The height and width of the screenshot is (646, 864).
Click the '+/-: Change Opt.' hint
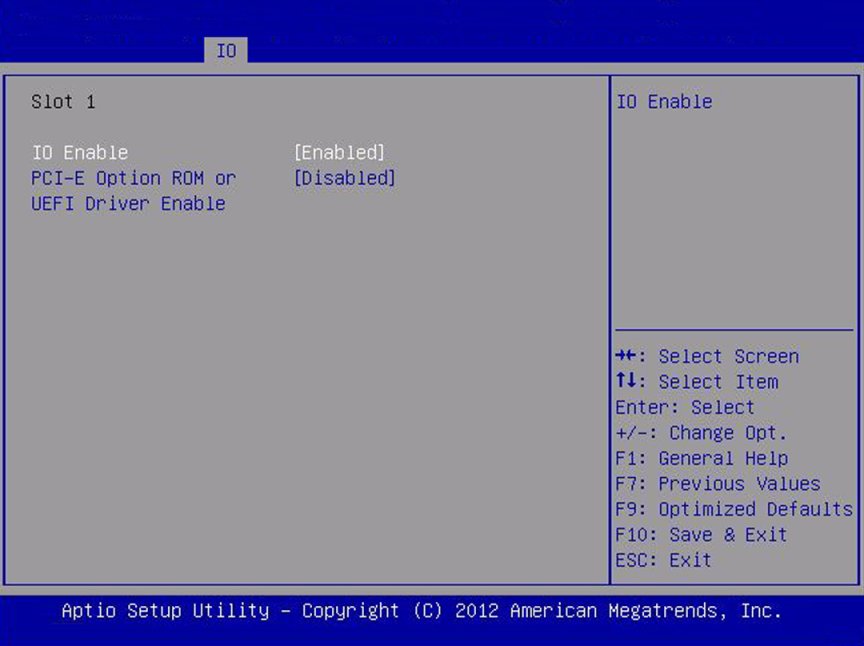click(701, 433)
